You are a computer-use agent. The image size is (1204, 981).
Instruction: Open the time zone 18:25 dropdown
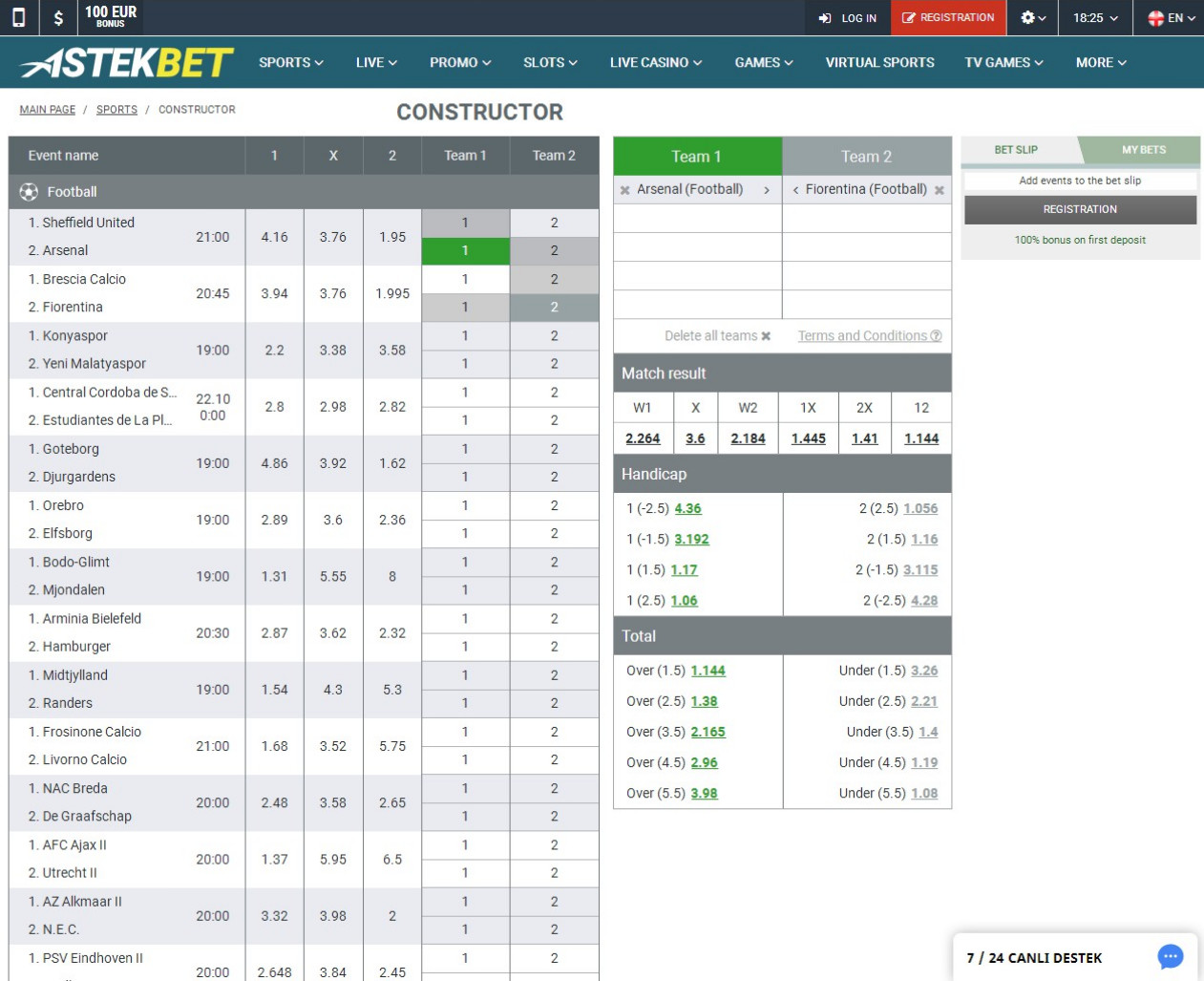[1095, 17]
